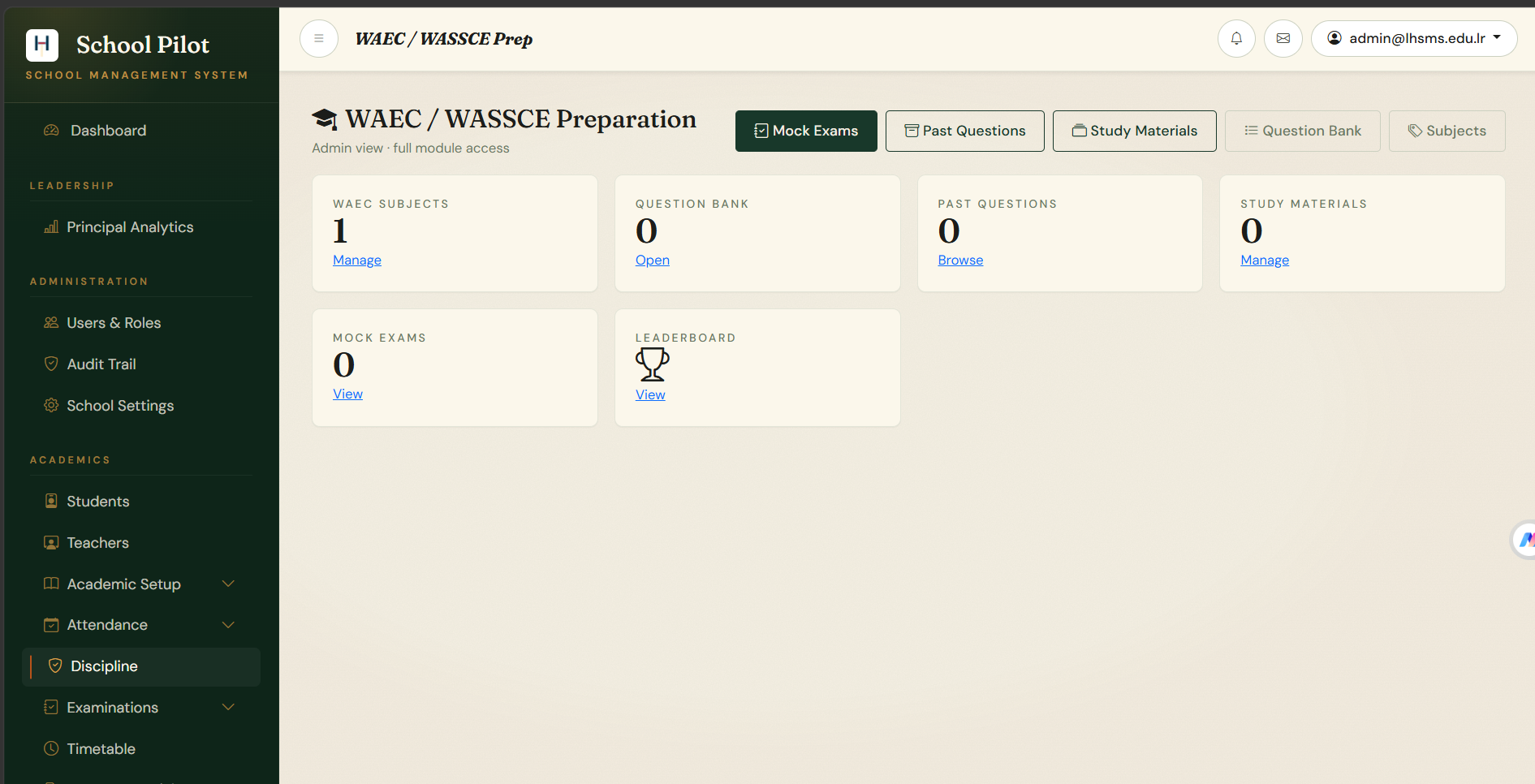Click the SCHOOL MANAGEMENT SYSTEM tagline
Image resolution: width=1535 pixels, height=784 pixels.
[x=136, y=75]
